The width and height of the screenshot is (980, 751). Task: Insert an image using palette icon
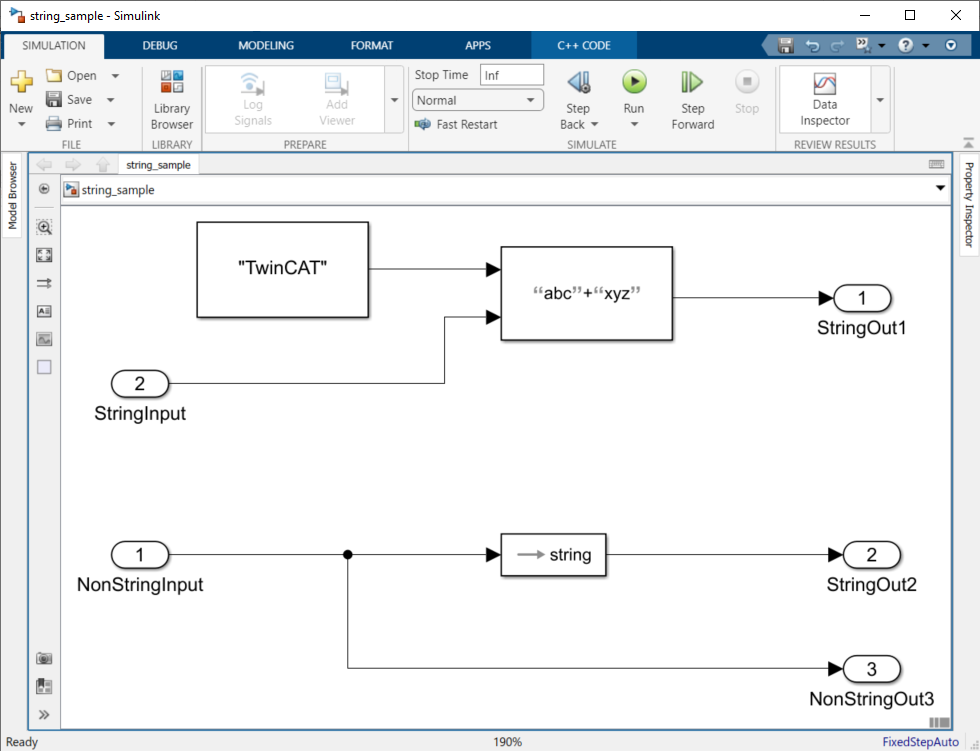coord(44,339)
